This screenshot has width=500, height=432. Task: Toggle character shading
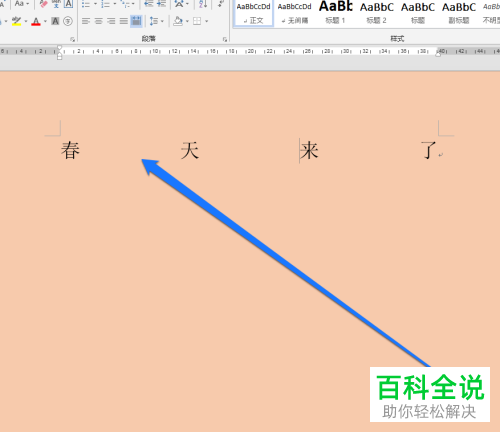click(55, 21)
